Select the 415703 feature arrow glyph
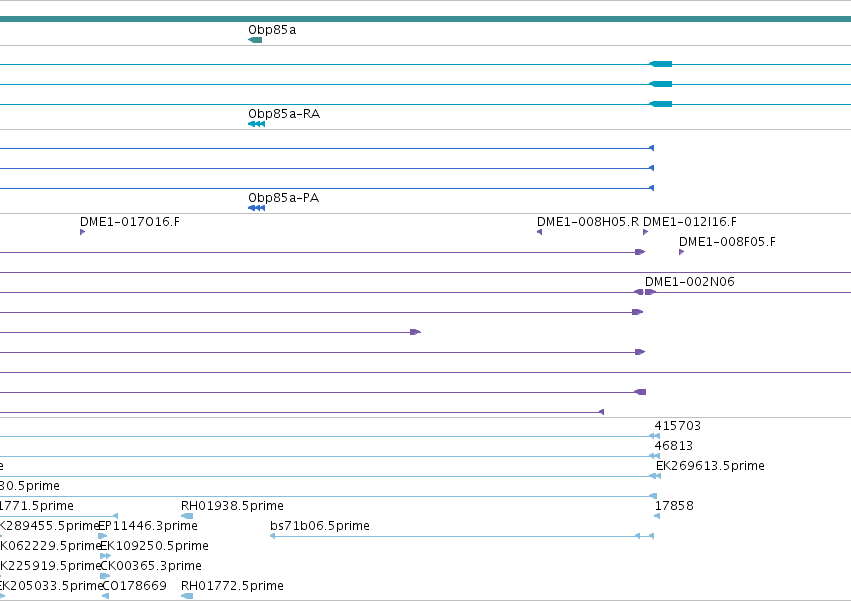Image resolution: width=851 pixels, height=601 pixels. [655, 436]
